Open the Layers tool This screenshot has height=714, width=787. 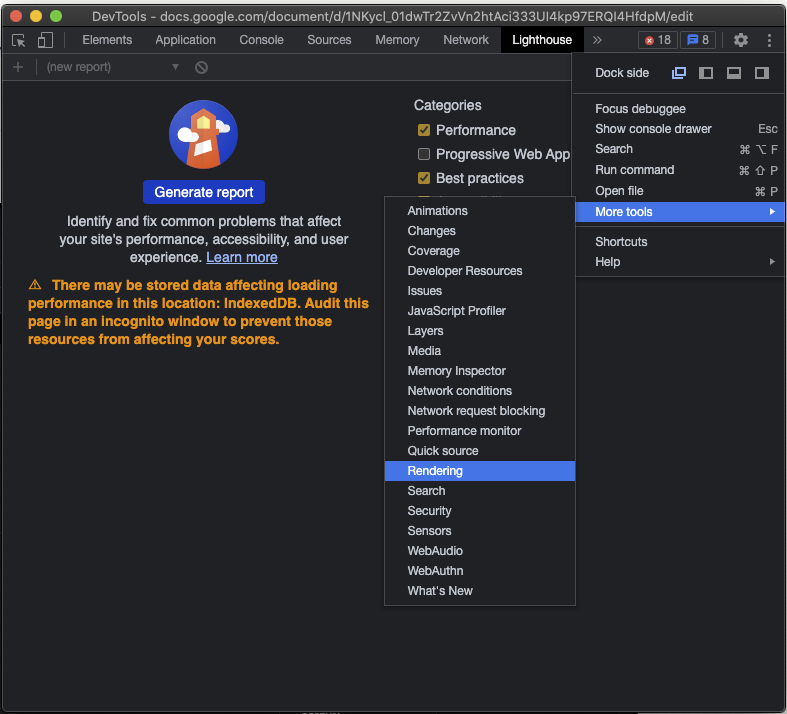pyautogui.click(x=480, y=331)
